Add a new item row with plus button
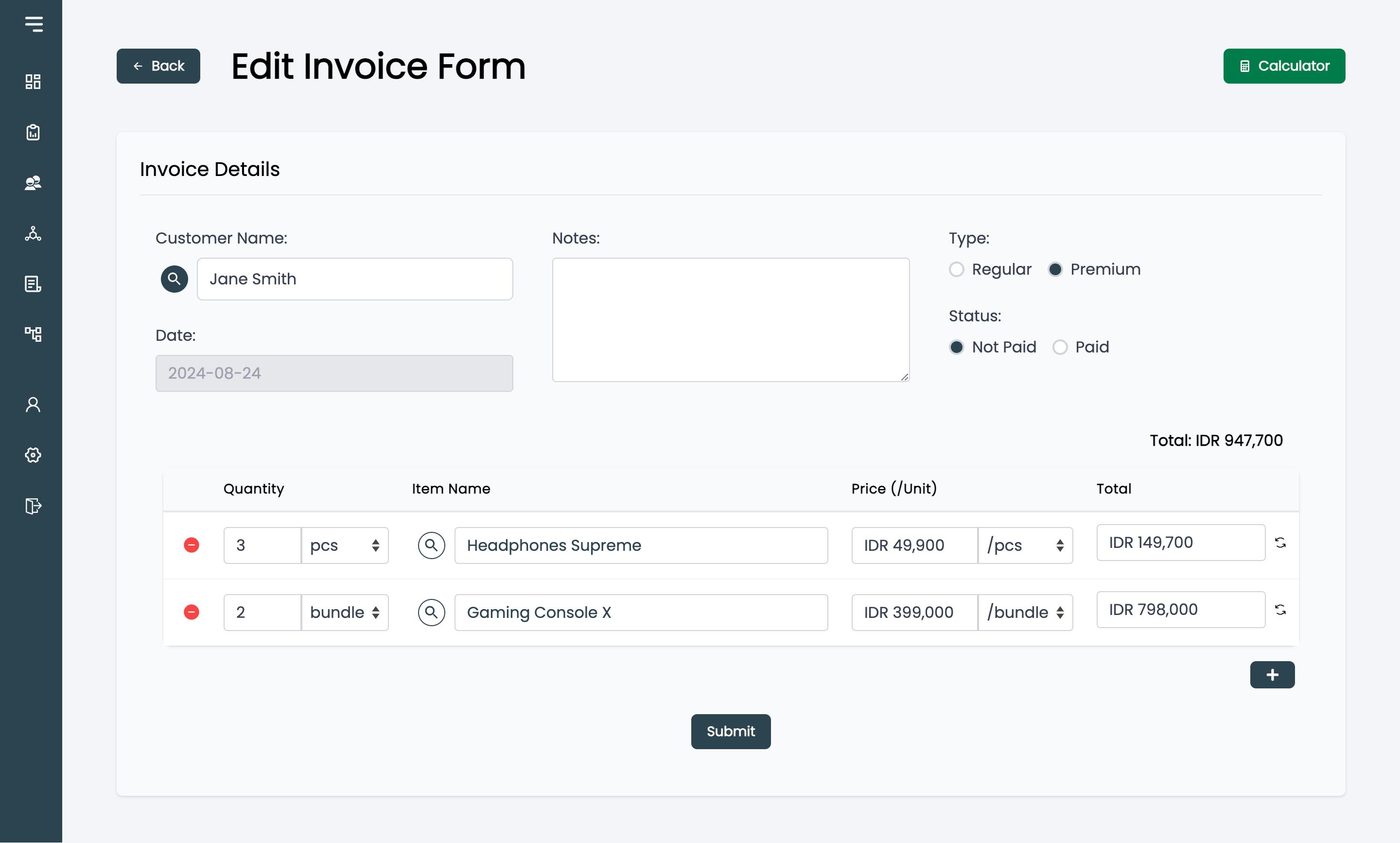 click(x=1272, y=675)
